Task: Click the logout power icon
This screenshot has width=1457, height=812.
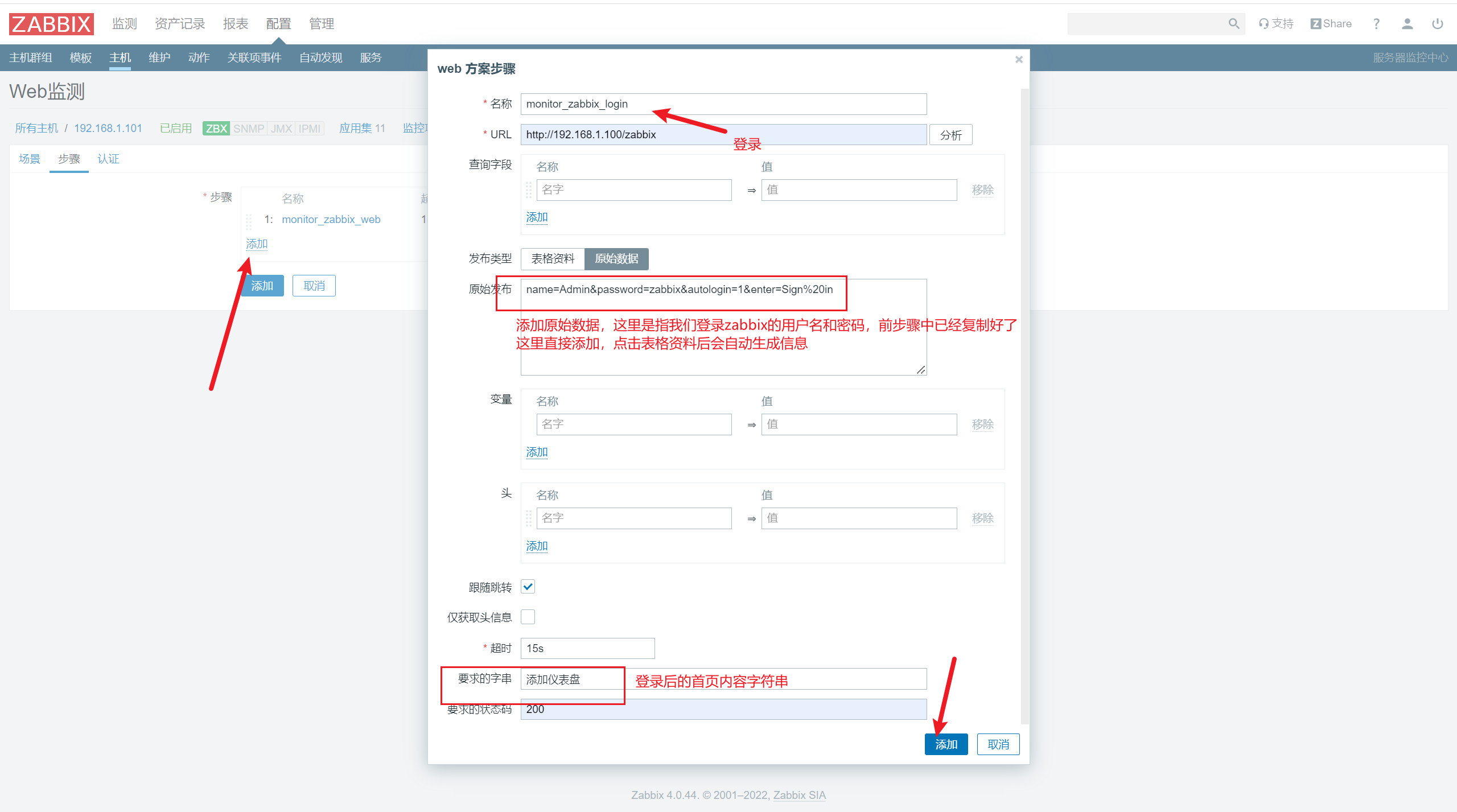Action: coord(1438,23)
